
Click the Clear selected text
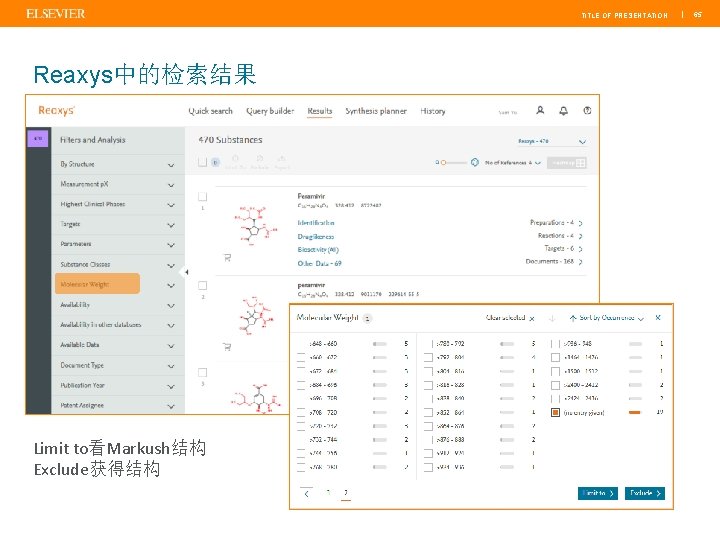pos(505,318)
